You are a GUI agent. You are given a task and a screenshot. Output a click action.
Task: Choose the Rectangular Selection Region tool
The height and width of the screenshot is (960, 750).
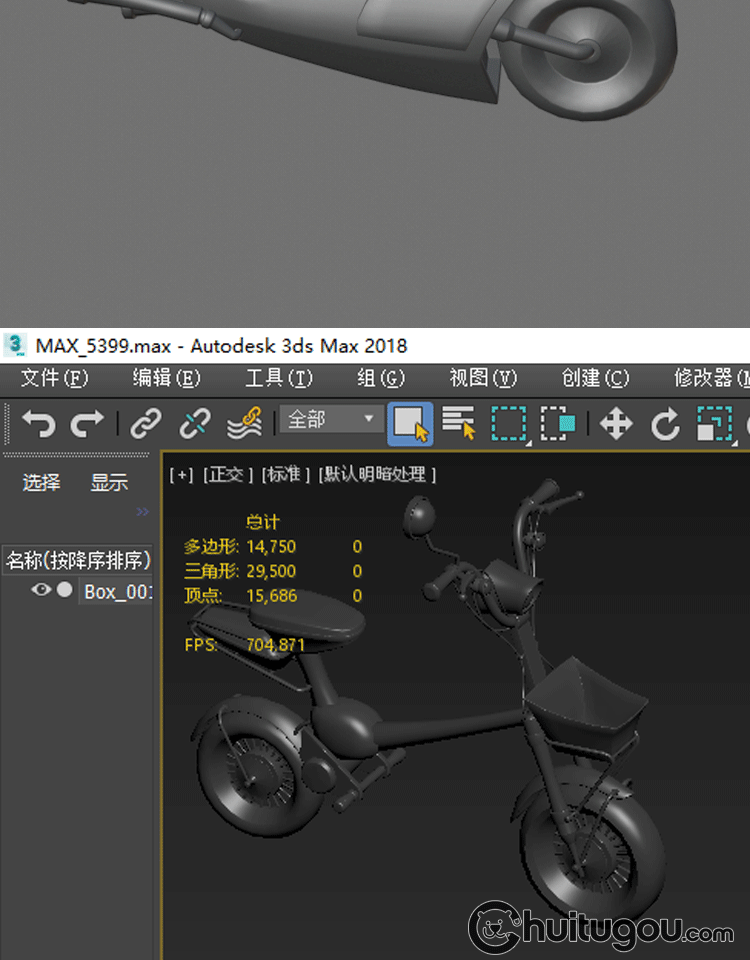(x=509, y=423)
